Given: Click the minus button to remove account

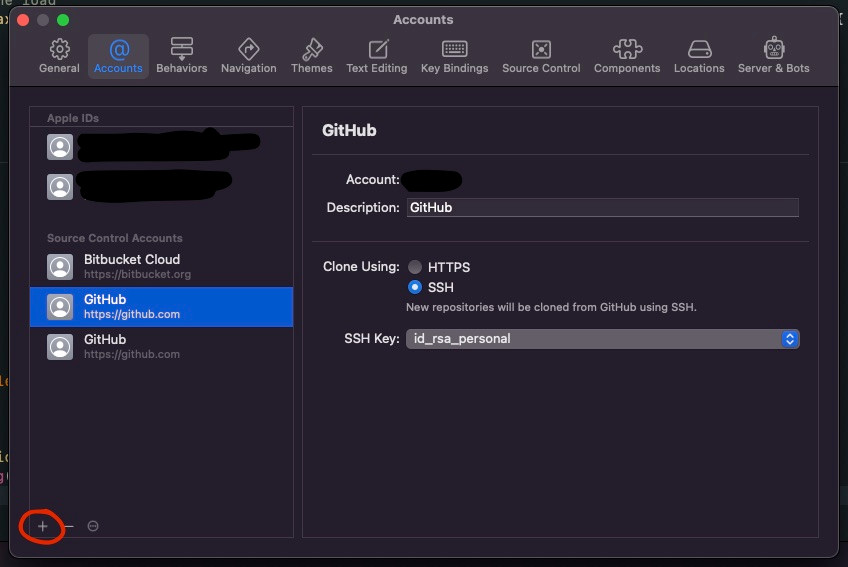Looking at the screenshot, I should pos(69,526).
